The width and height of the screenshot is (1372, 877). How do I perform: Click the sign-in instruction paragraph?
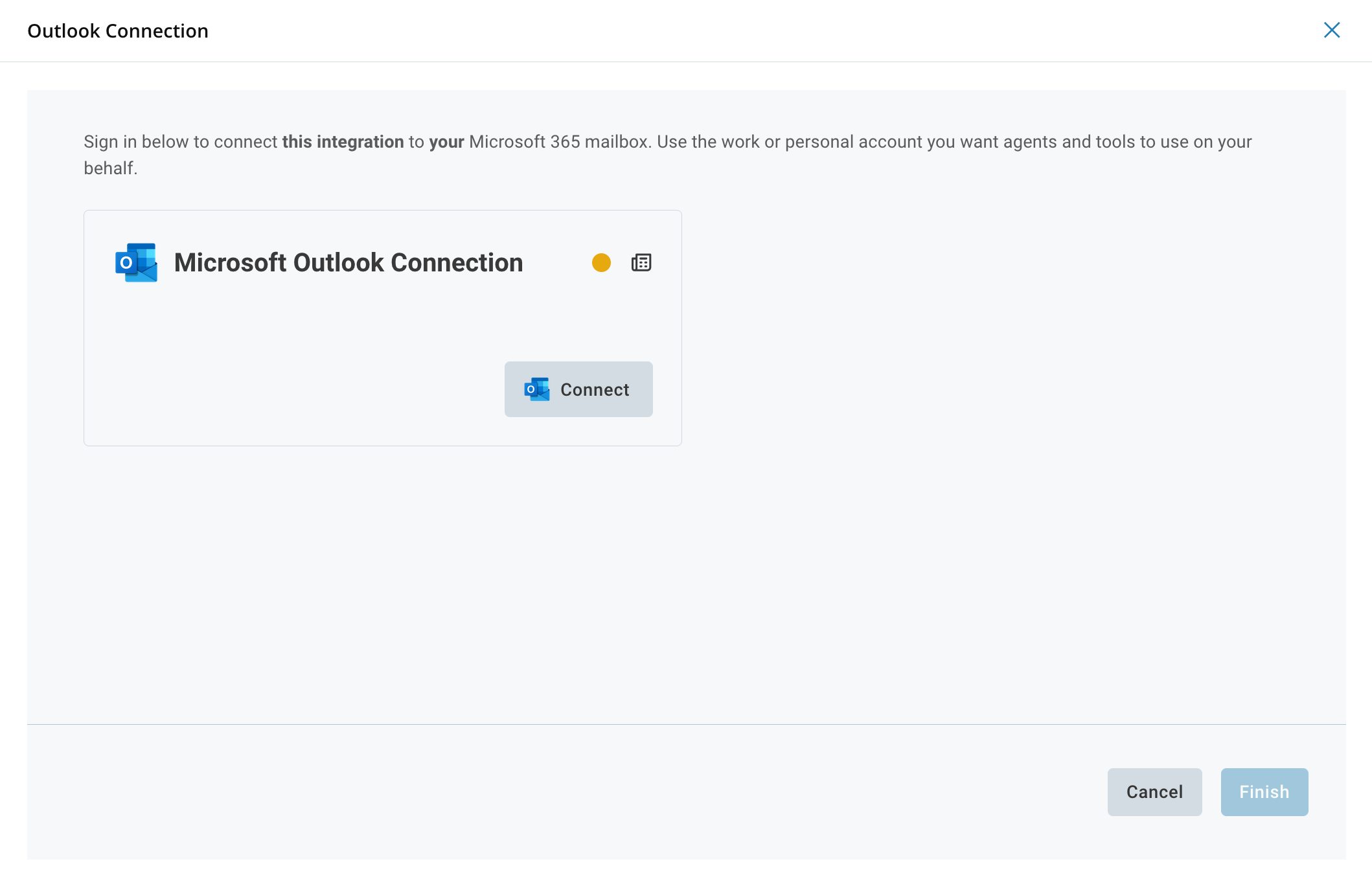tap(667, 155)
